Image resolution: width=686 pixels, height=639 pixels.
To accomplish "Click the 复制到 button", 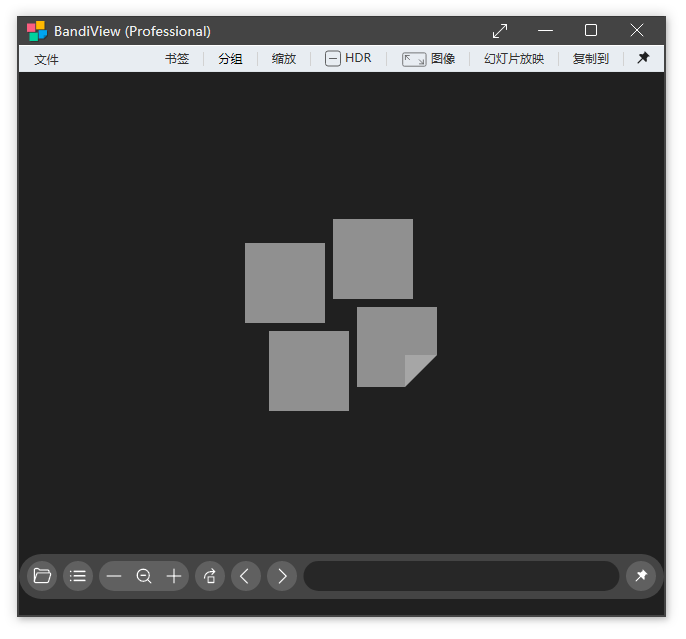I will [x=590, y=59].
